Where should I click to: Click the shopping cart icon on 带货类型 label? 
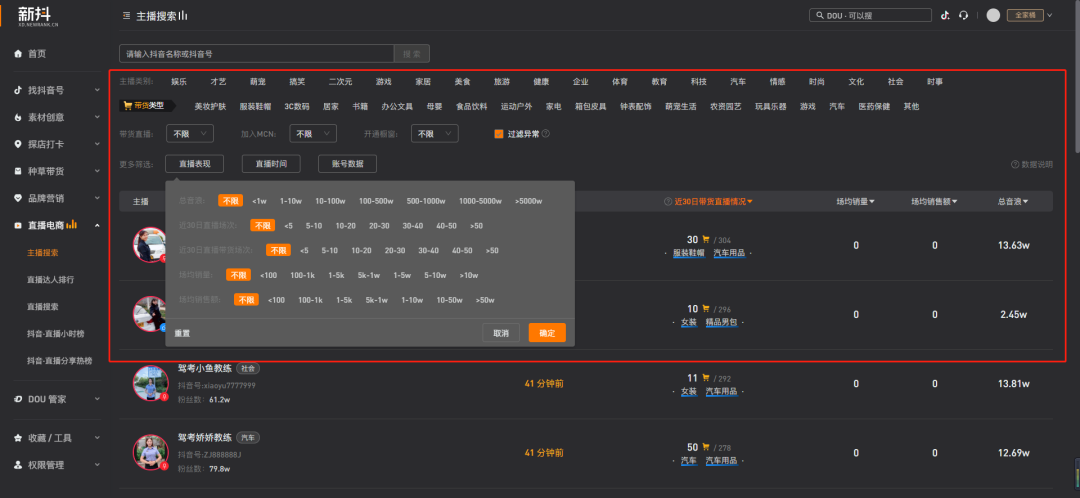click(x=127, y=106)
